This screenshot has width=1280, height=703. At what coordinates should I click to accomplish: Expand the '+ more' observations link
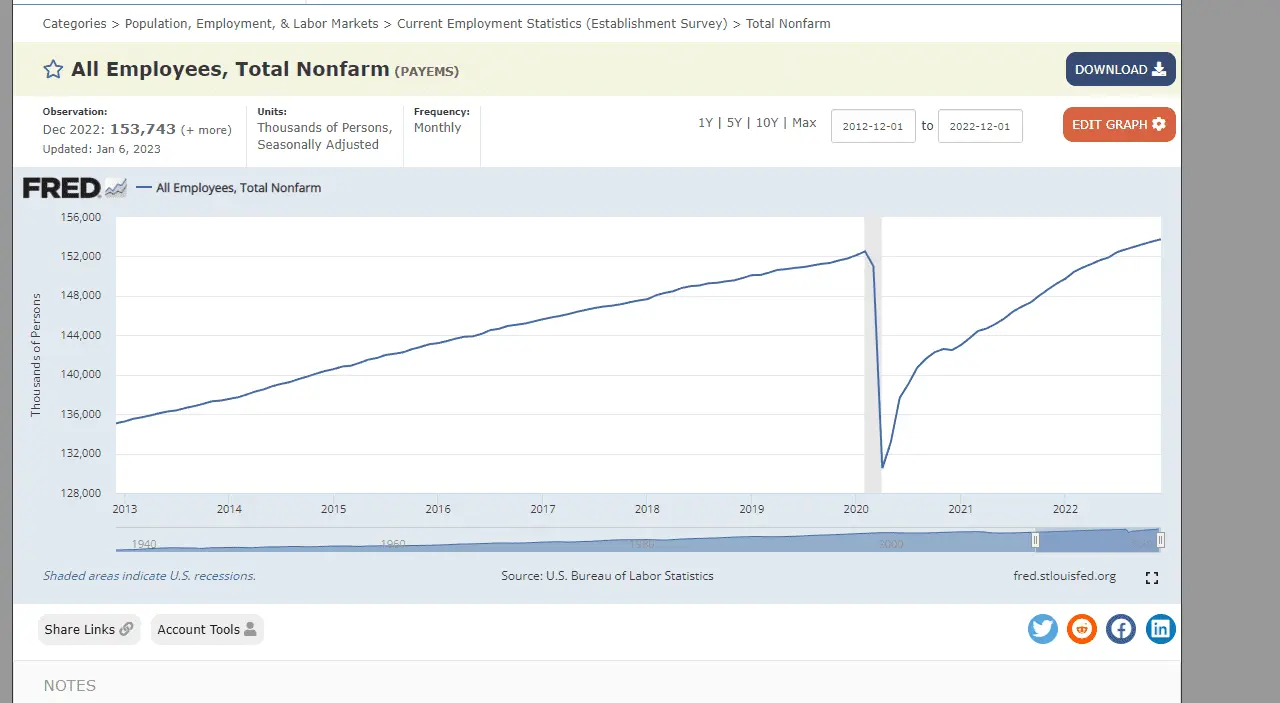206,130
